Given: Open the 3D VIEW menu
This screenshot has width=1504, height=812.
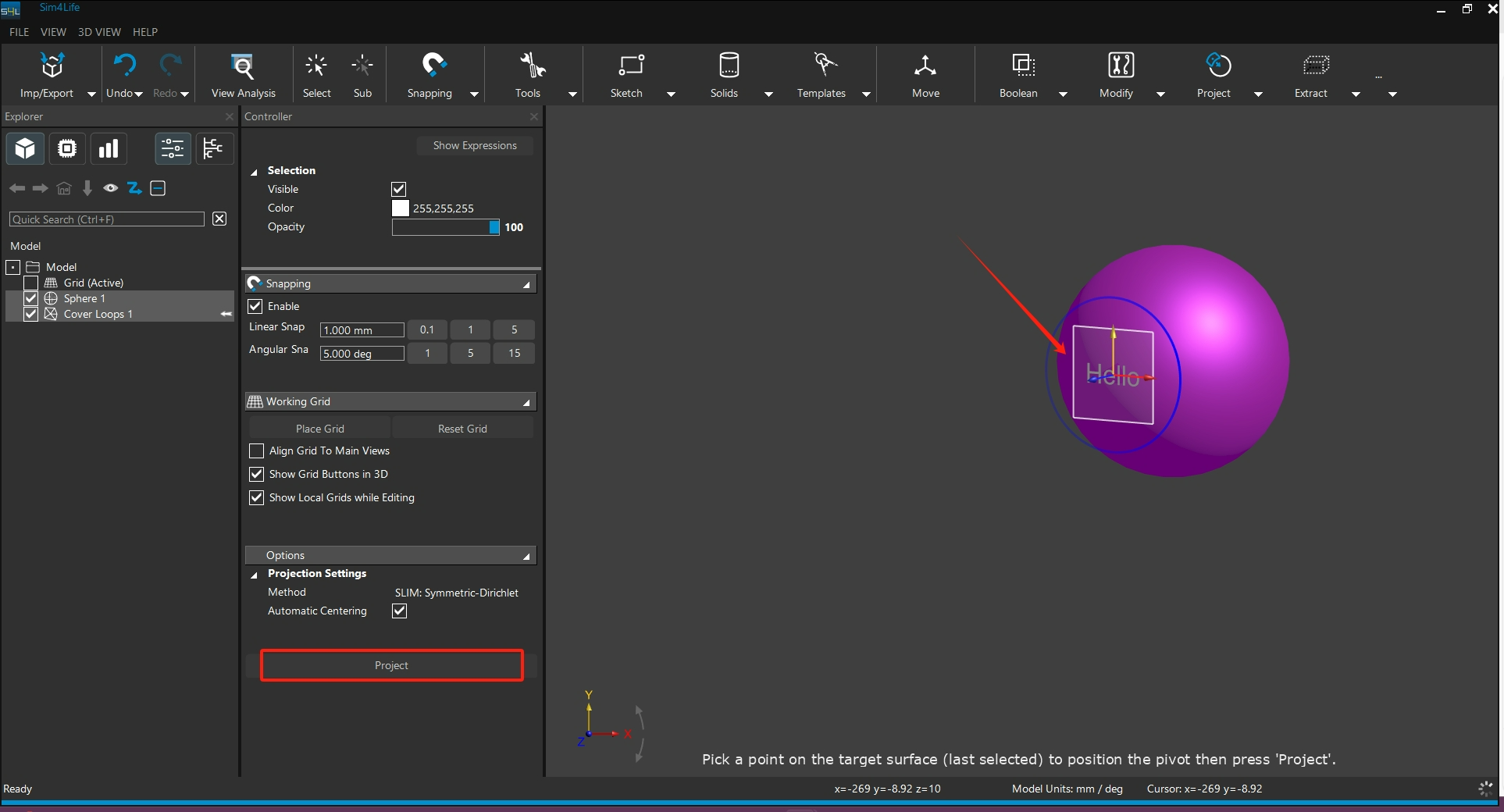Looking at the screenshot, I should click(99, 32).
